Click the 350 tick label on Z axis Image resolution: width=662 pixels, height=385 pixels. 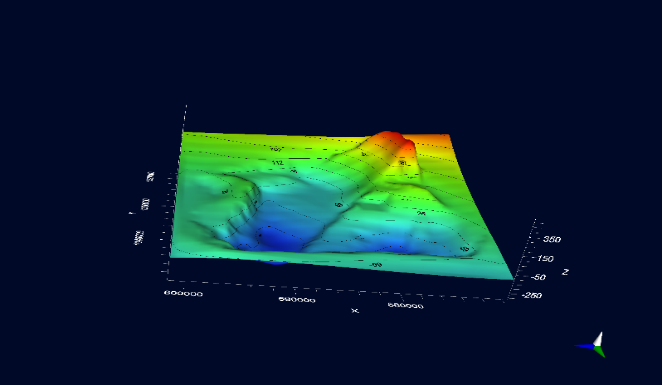tap(552, 239)
